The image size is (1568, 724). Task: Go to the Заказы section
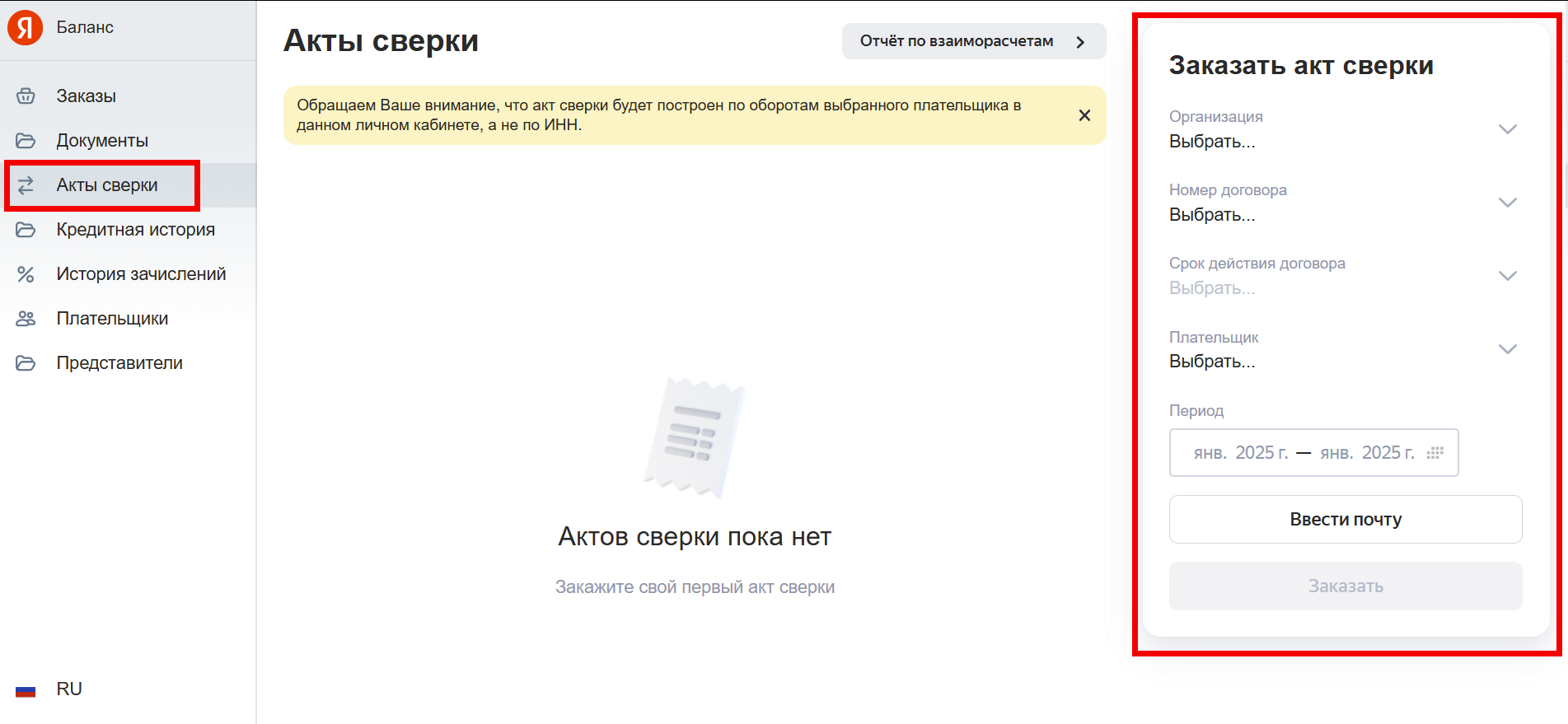pyautogui.click(x=86, y=96)
